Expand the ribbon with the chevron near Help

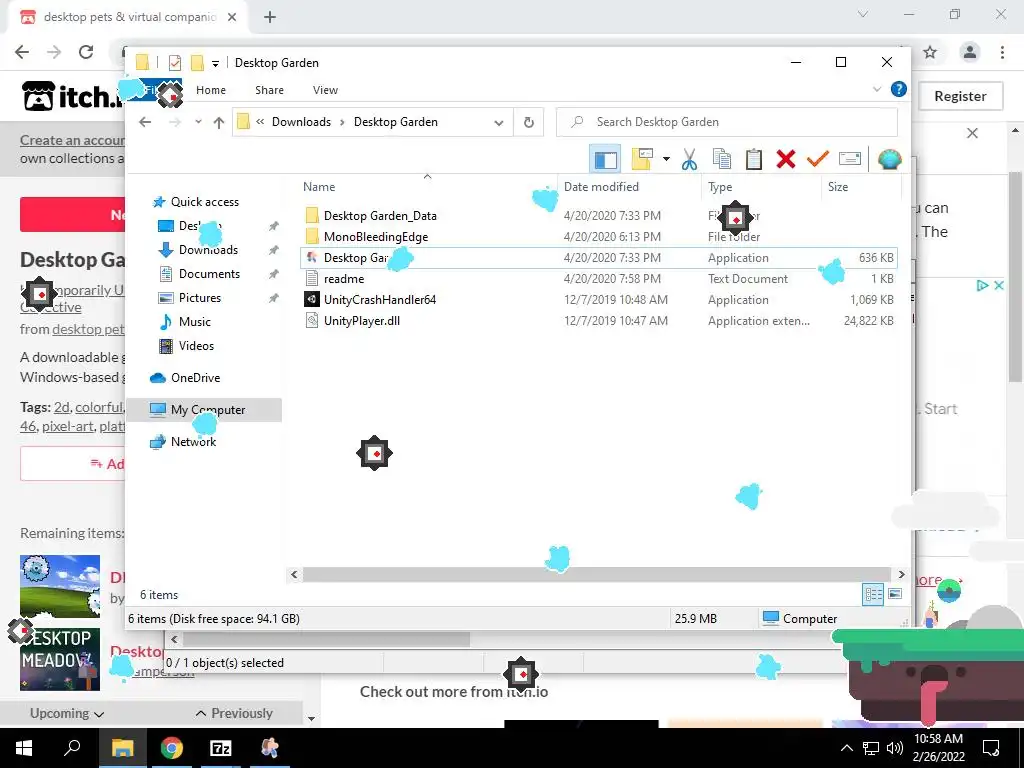tap(877, 89)
